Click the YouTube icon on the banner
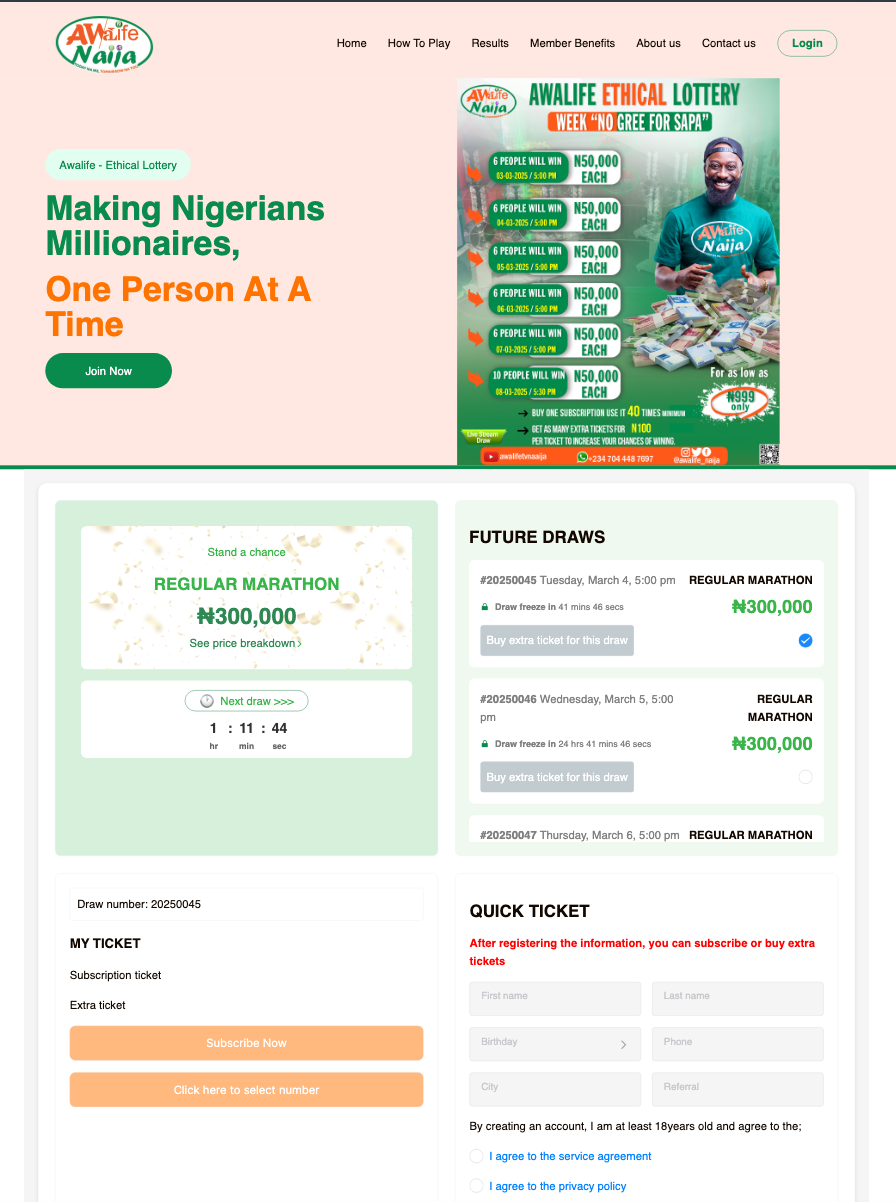 tap(491, 457)
